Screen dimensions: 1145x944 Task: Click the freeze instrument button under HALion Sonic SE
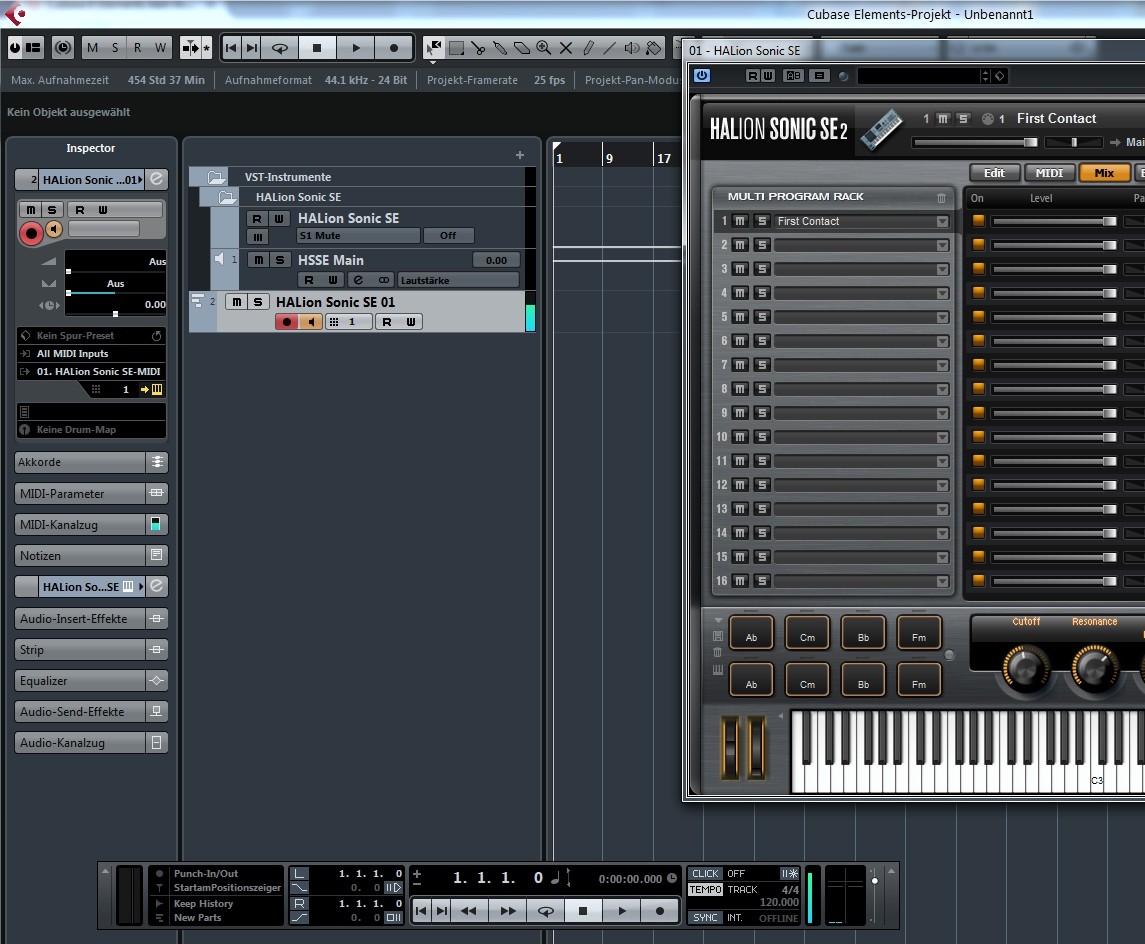click(x=258, y=237)
